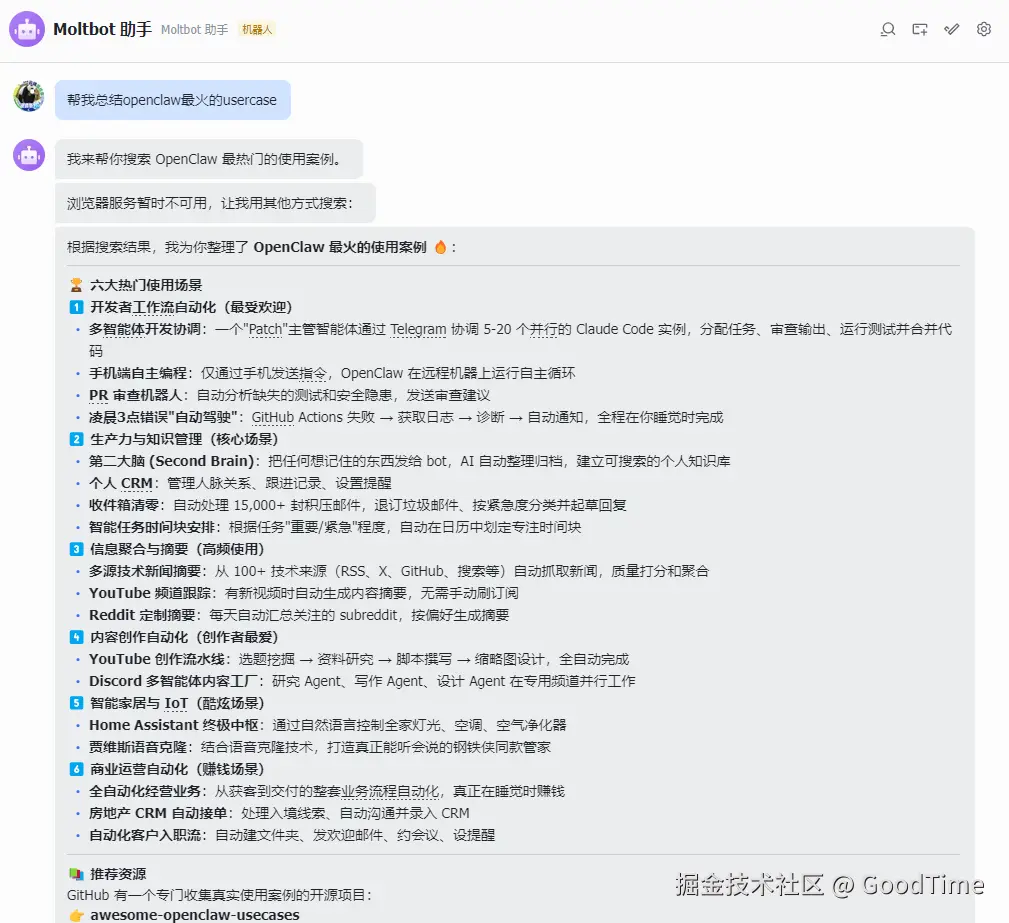This screenshot has width=1009, height=923.
Task: Open the settings gear icon
Action: (984, 29)
